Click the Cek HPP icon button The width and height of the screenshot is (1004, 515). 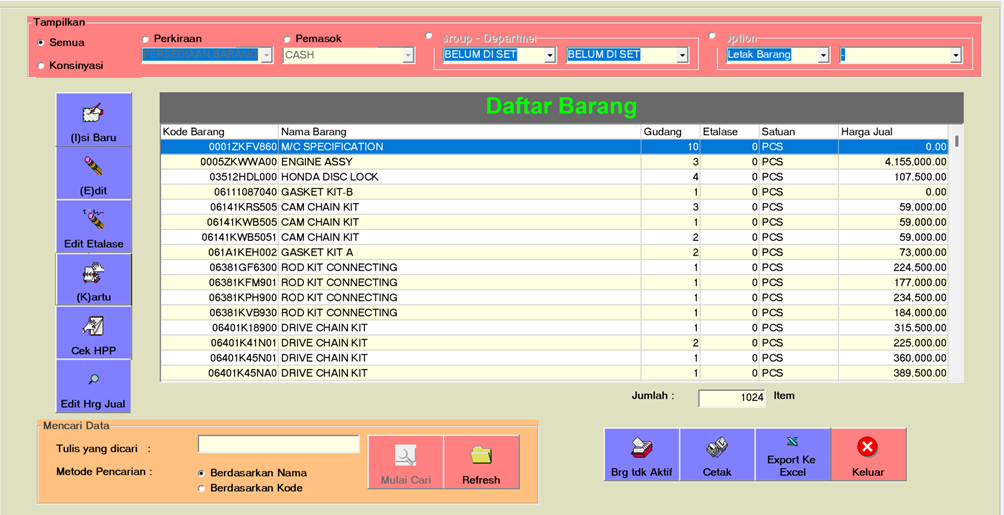[x=93, y=333]
